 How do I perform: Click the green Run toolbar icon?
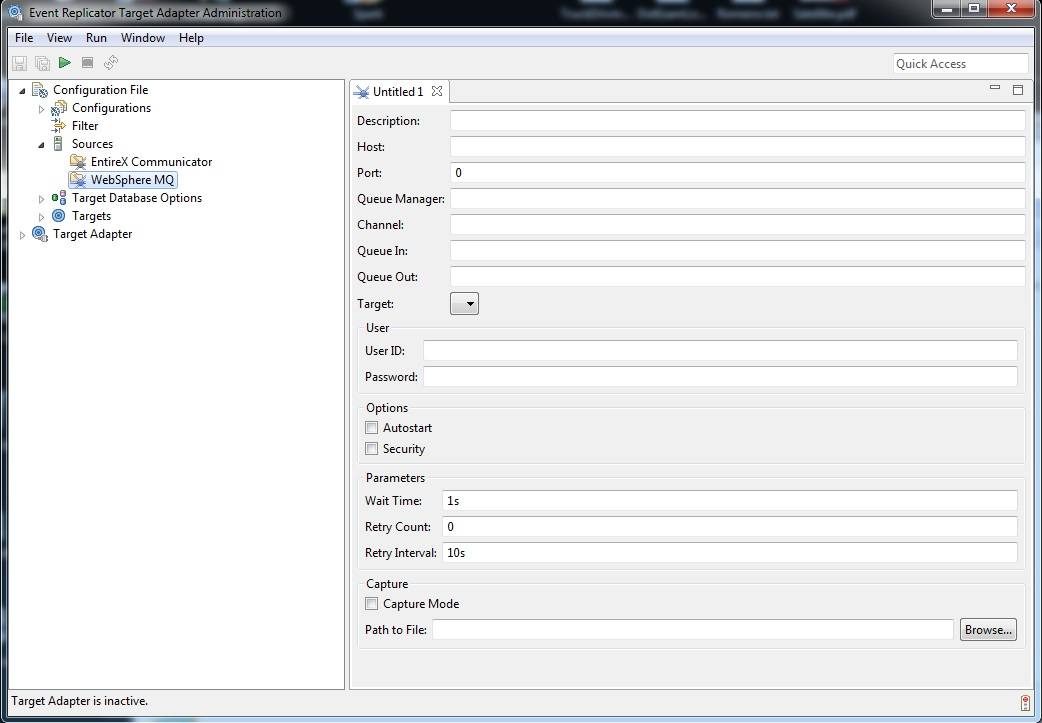click(65, 63)
